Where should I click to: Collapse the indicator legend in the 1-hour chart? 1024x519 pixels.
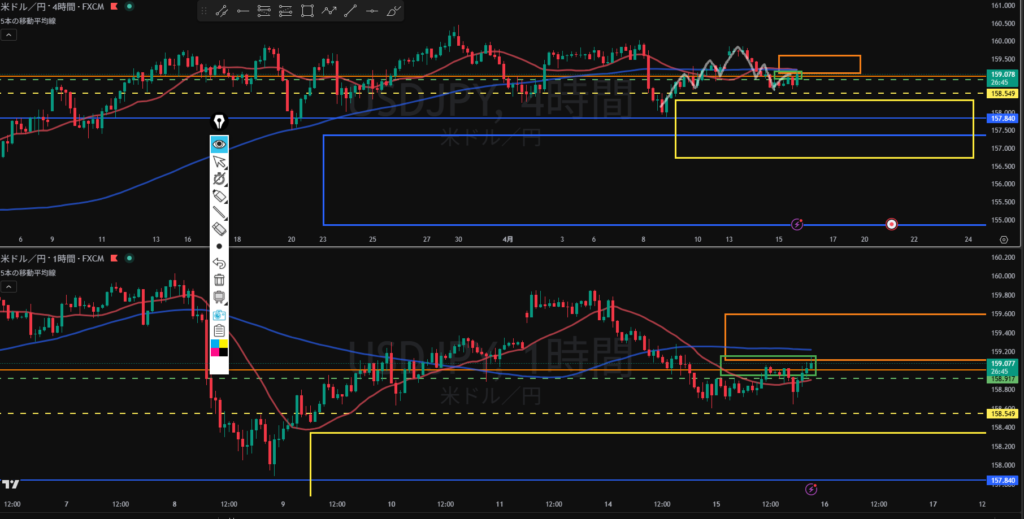pyautogui.click(x=8, y=287)
